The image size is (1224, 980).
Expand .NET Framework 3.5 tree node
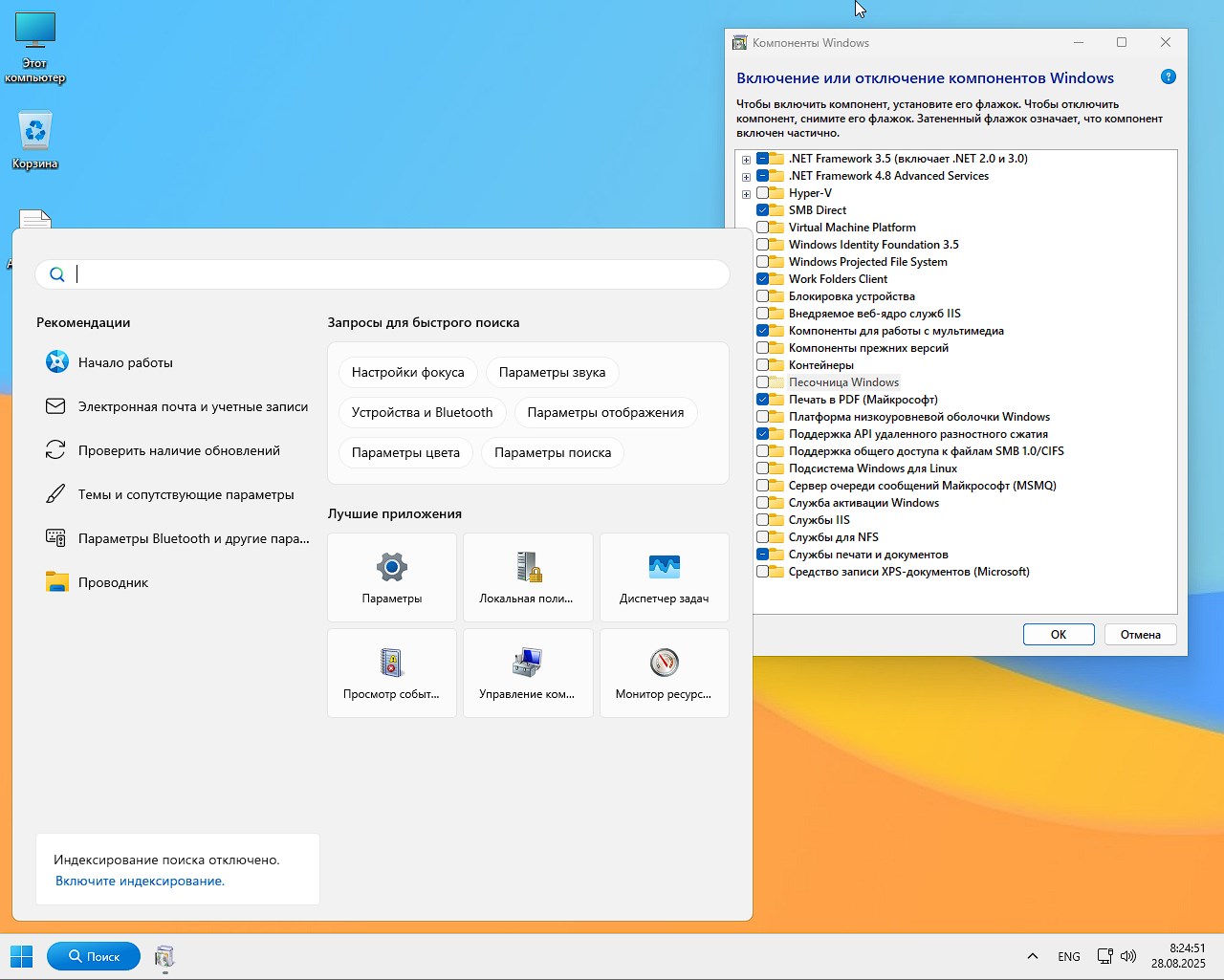746,160
